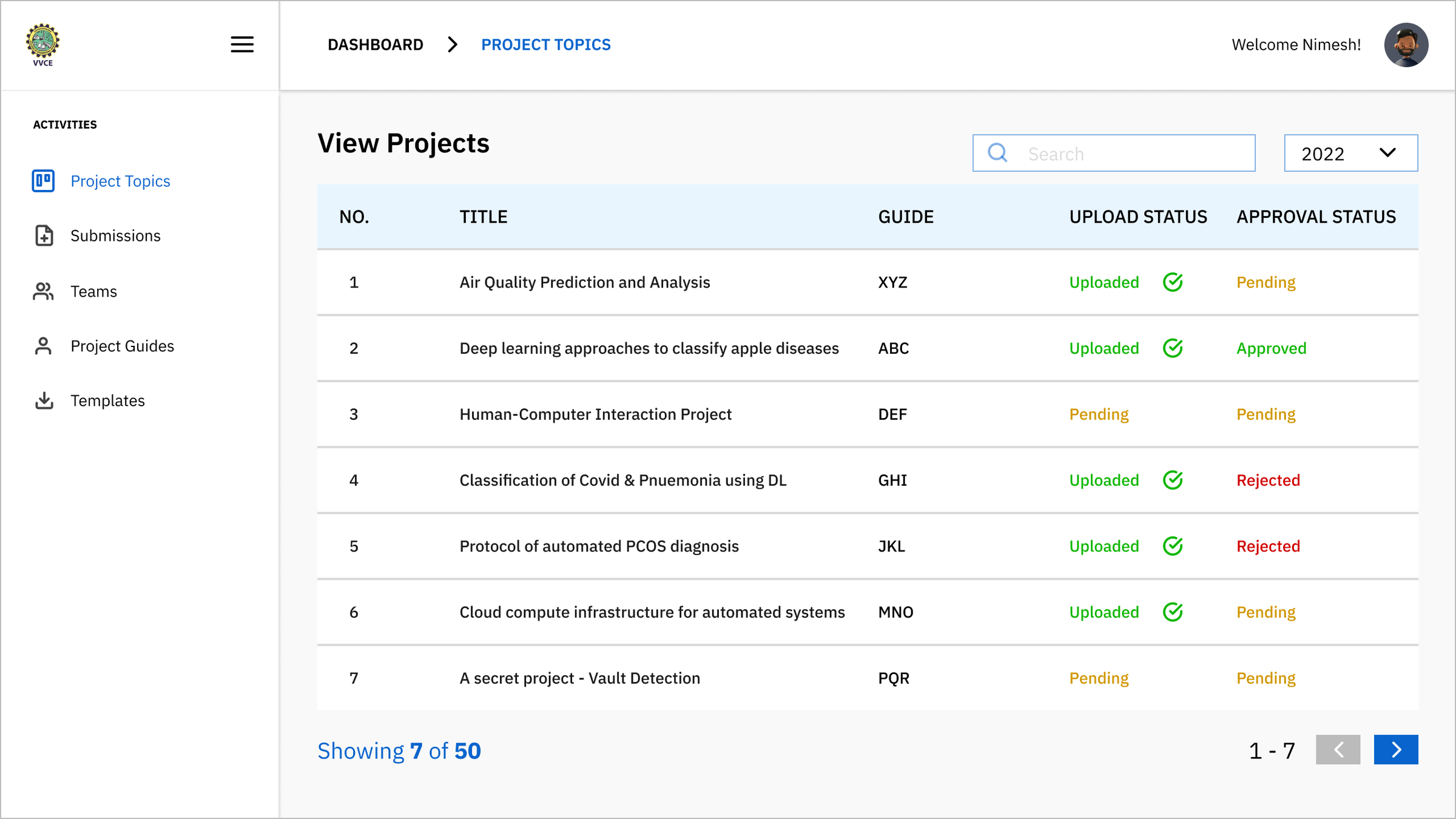Click the search magnifier icon
1456x819 pixels.
click(x=997, y=153)
